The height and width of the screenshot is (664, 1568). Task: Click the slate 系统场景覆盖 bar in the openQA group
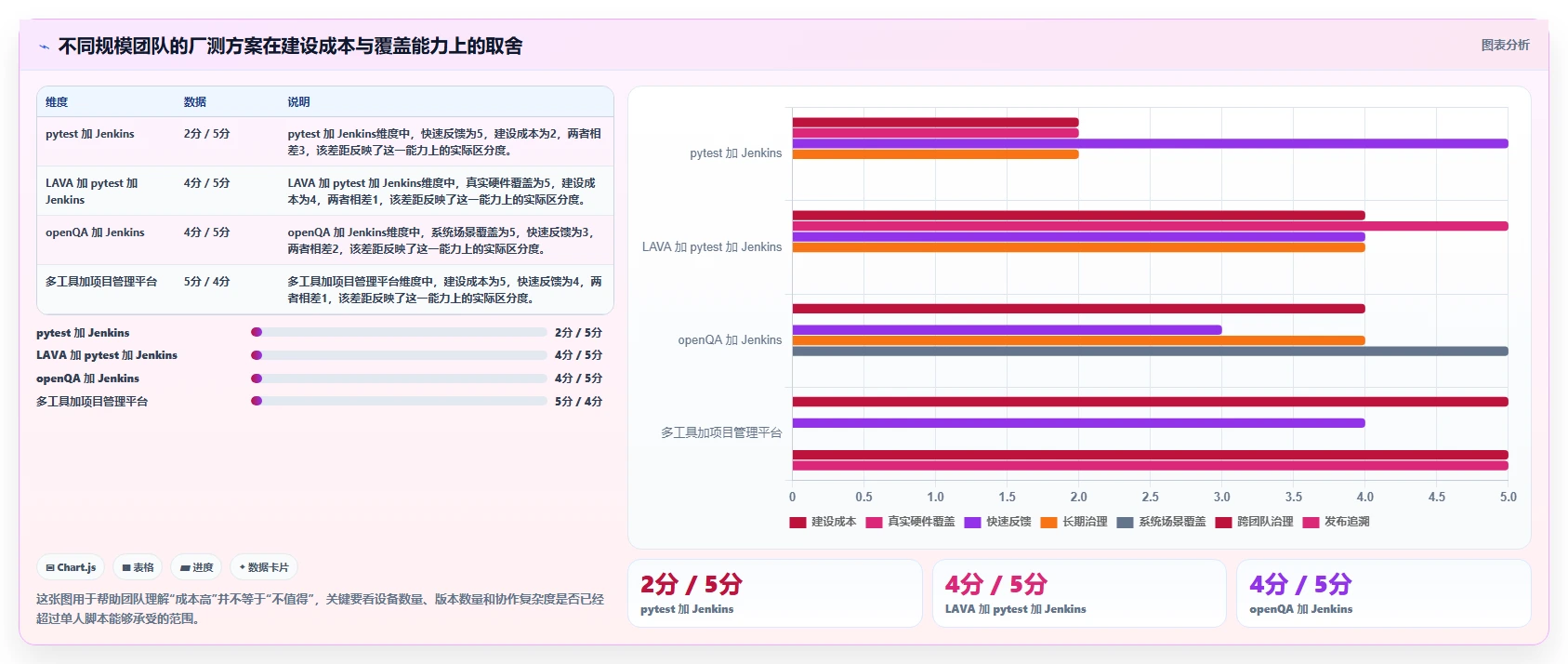click(1150, 351)
